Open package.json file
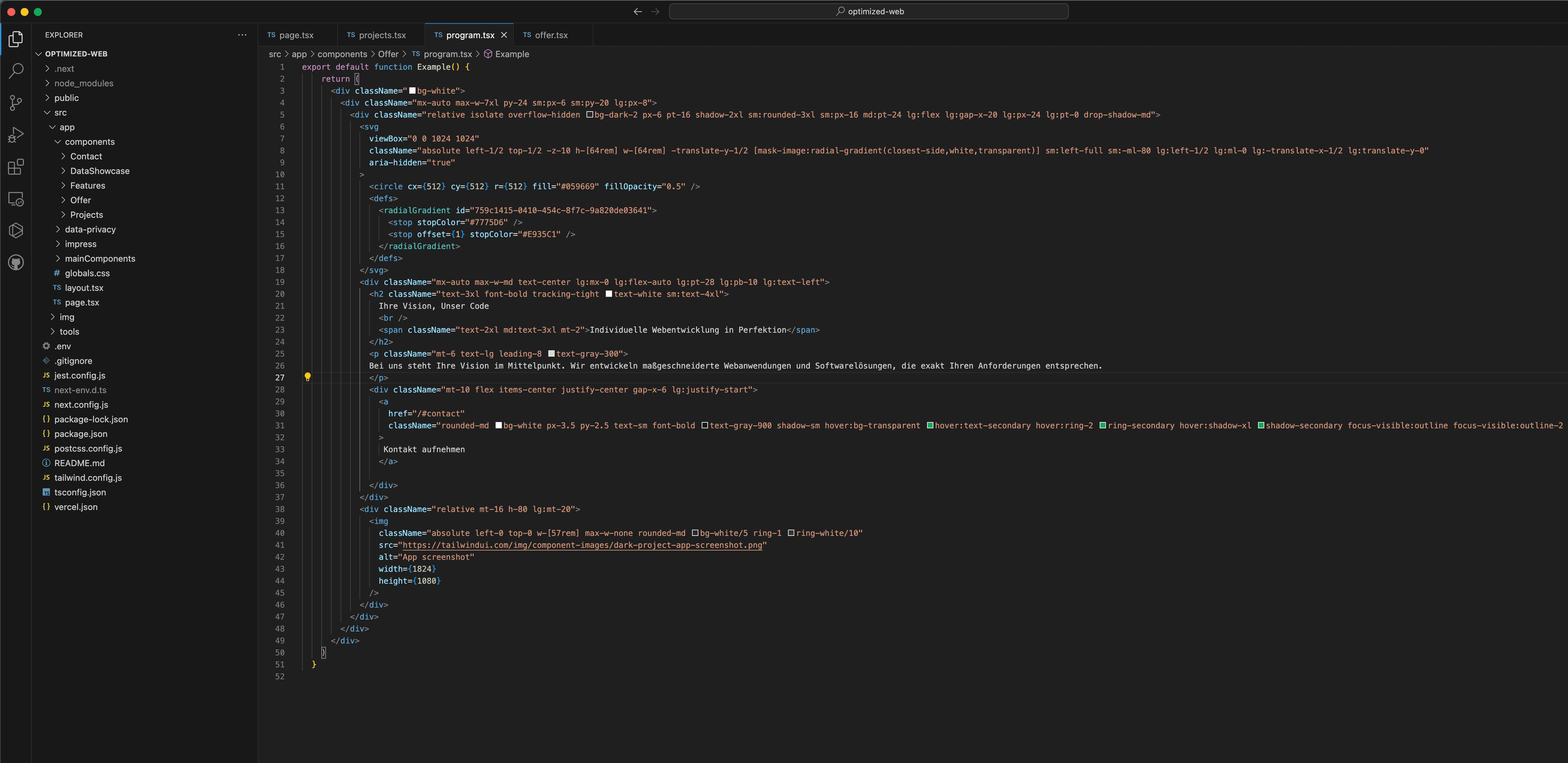This screenshot has height=763, width=1568. click(x=144, y=434)
